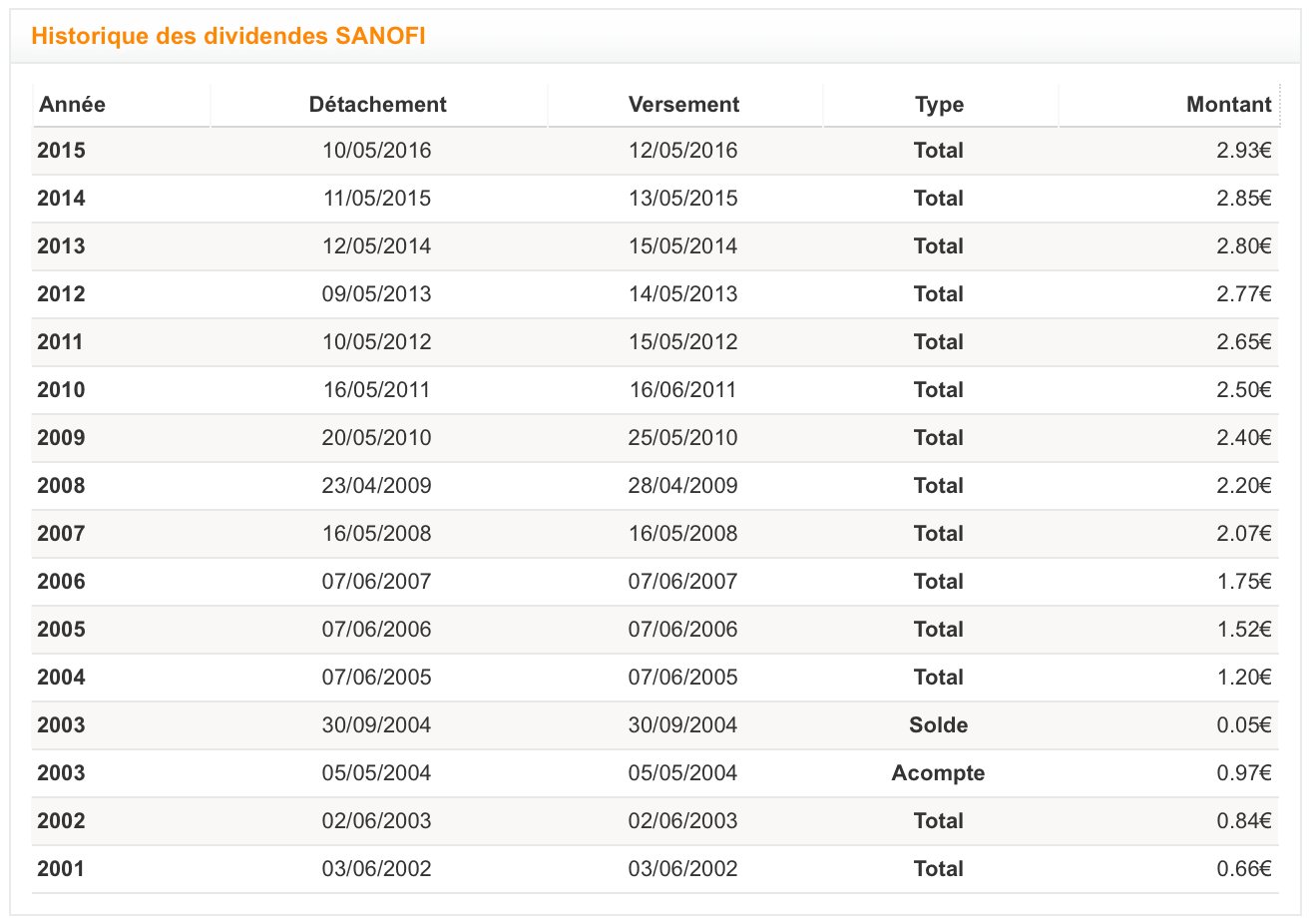Click the Montant column header
Viewport: 1313px width, 924px height.
tap(1228, 105)
